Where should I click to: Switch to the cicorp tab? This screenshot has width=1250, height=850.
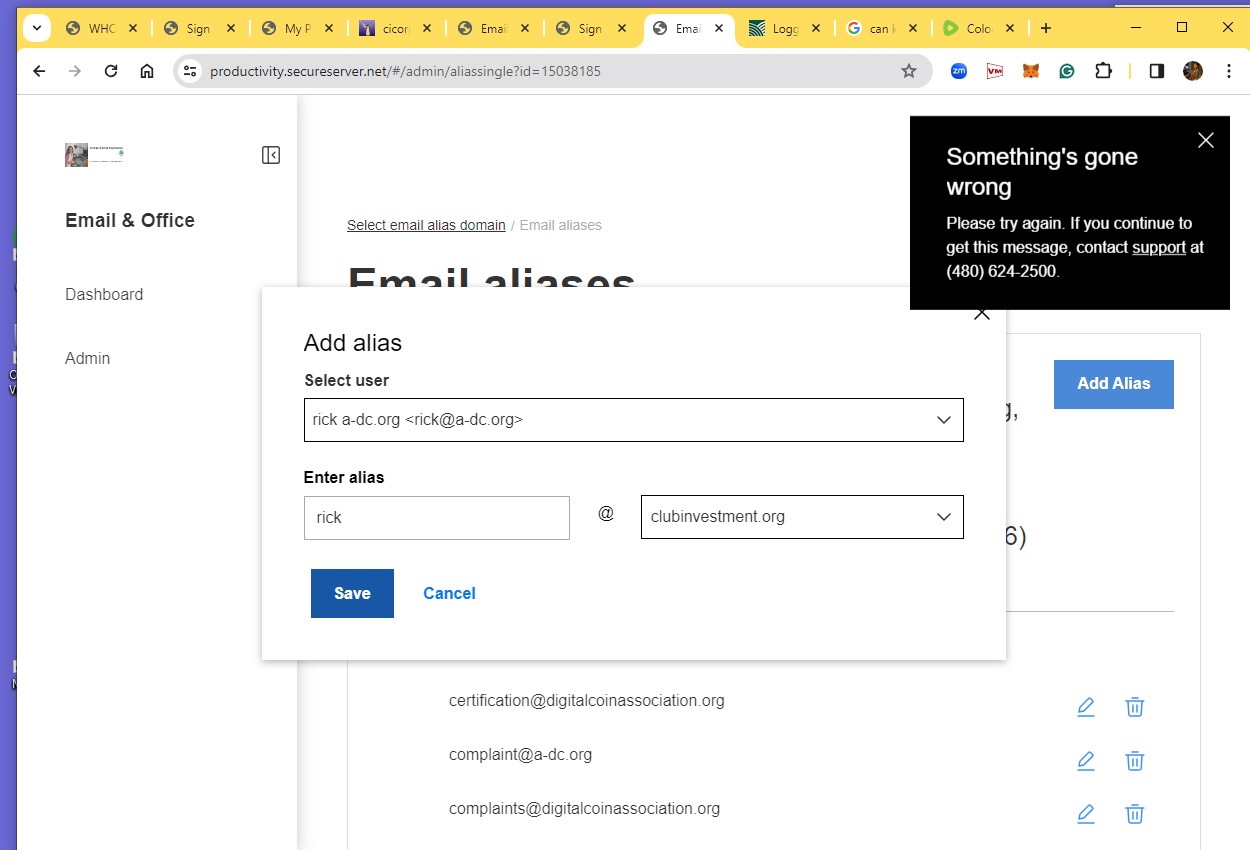396,28
